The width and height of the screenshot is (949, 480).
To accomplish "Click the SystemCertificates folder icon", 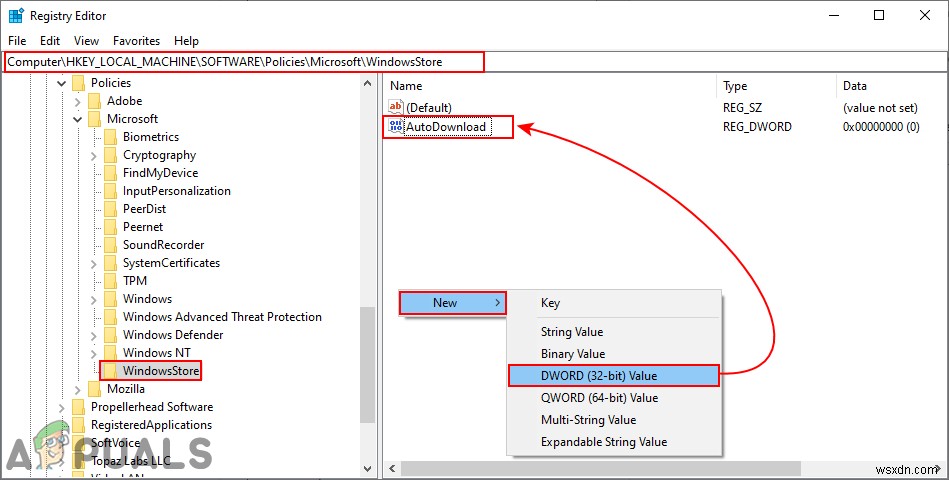I will 110,263.
